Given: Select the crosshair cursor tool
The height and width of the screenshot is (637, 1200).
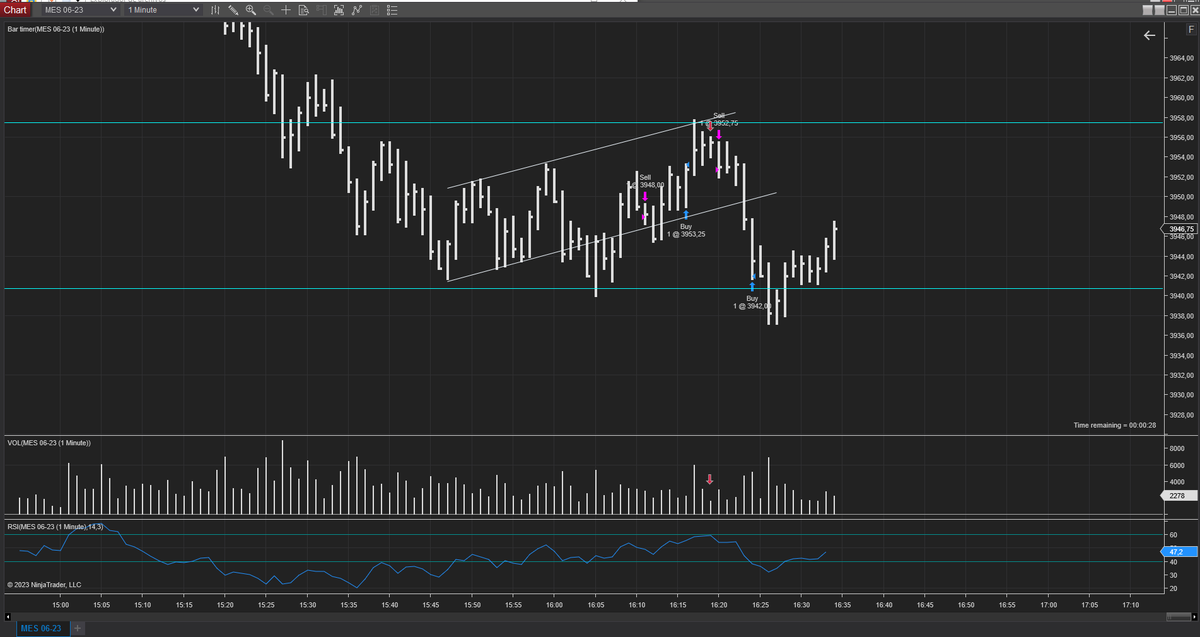Looking at the screenshot, I should (x=286, y=10).
